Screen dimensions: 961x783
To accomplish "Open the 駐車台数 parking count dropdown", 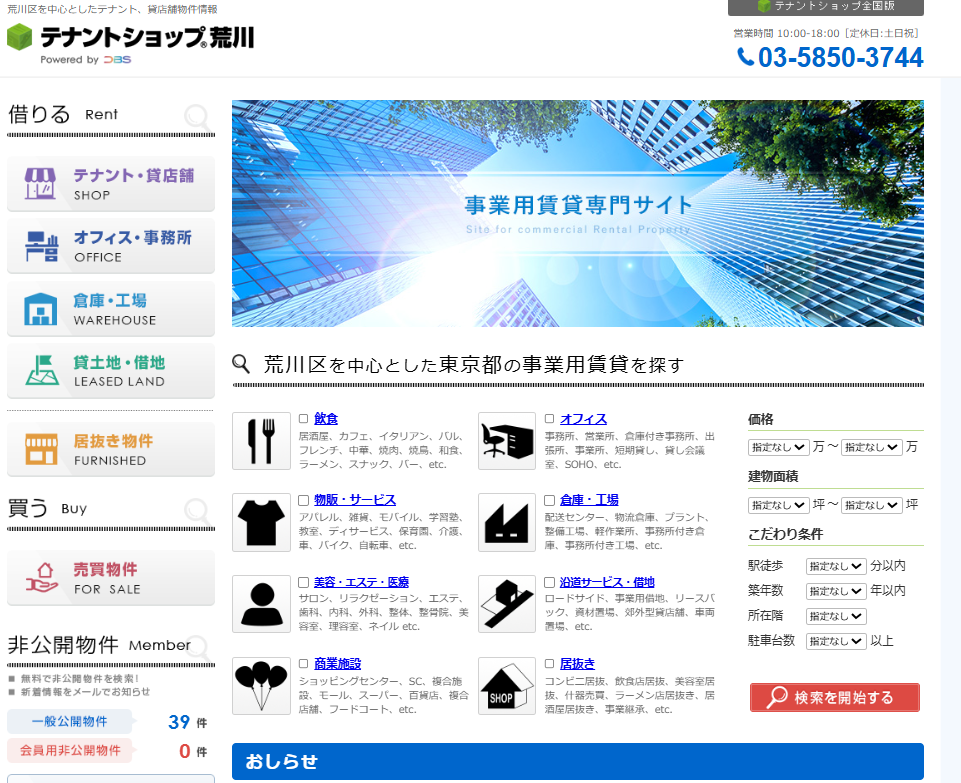I will point(836,641).
